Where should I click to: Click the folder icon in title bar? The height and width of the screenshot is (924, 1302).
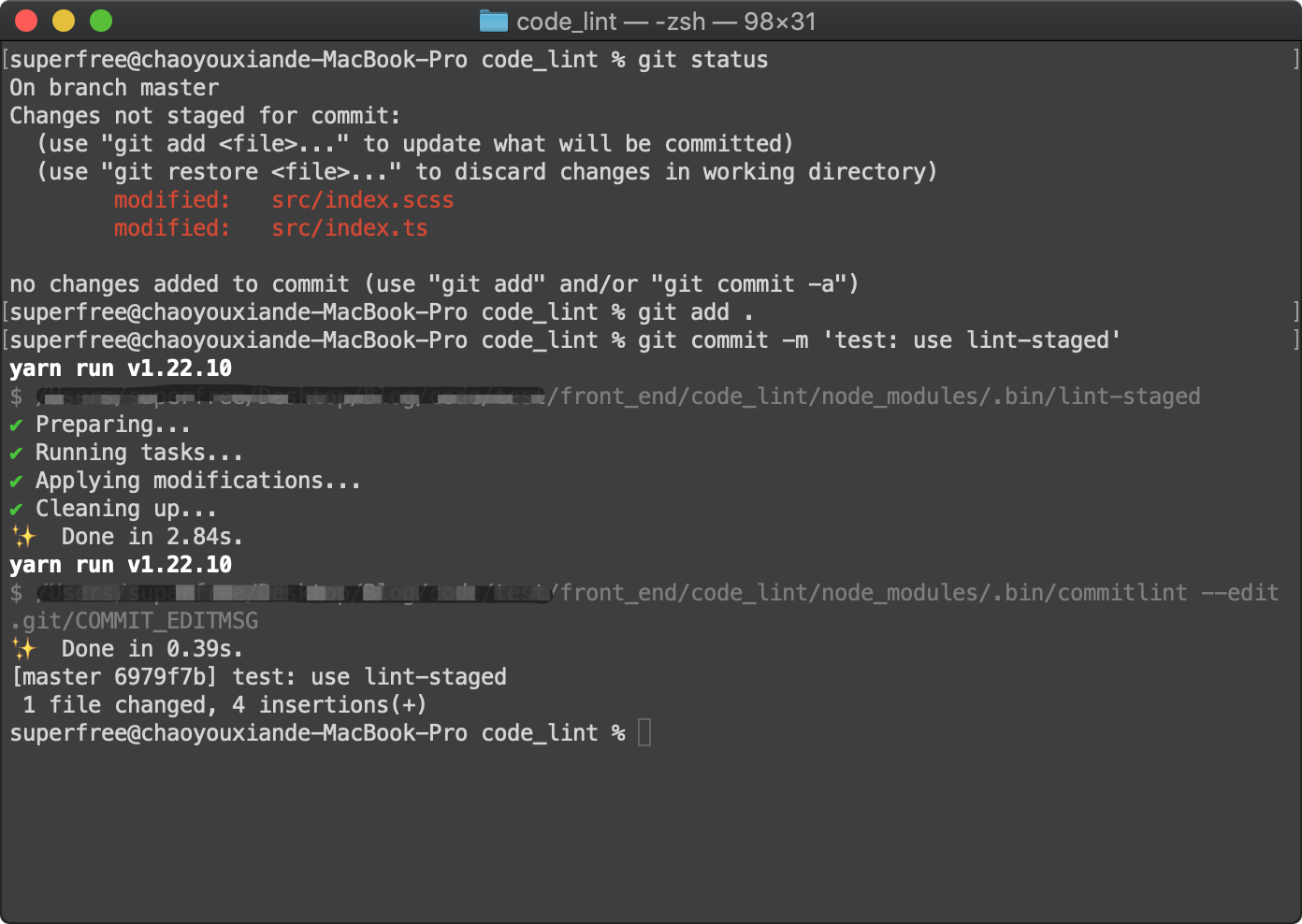(493, 21)
